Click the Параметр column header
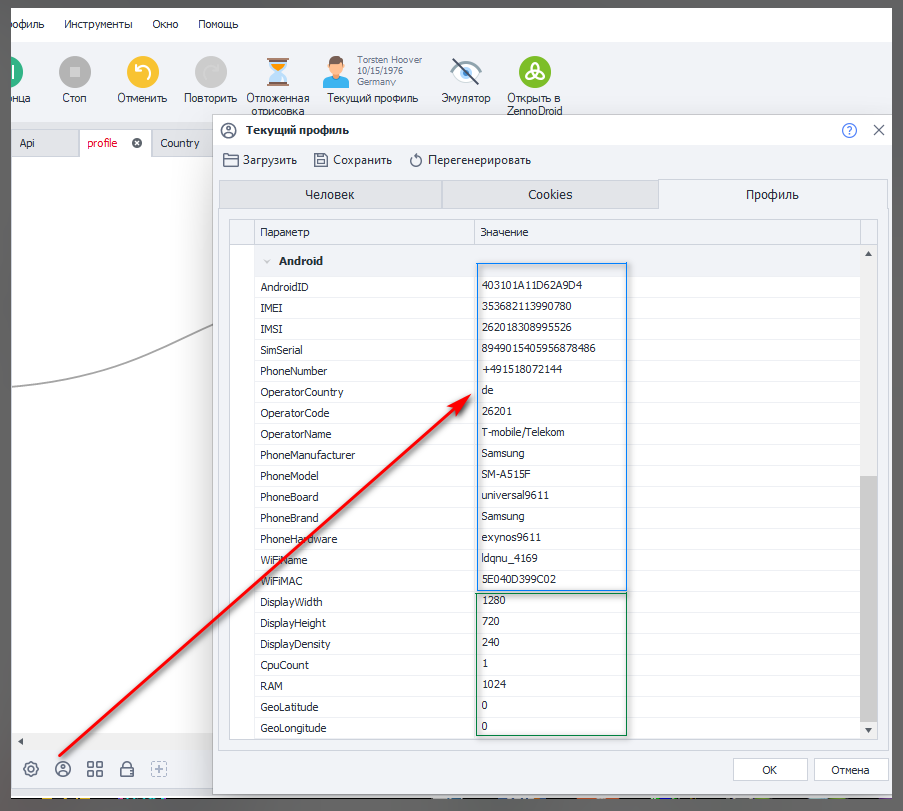The image size is (903, 811). coord(364,232)
